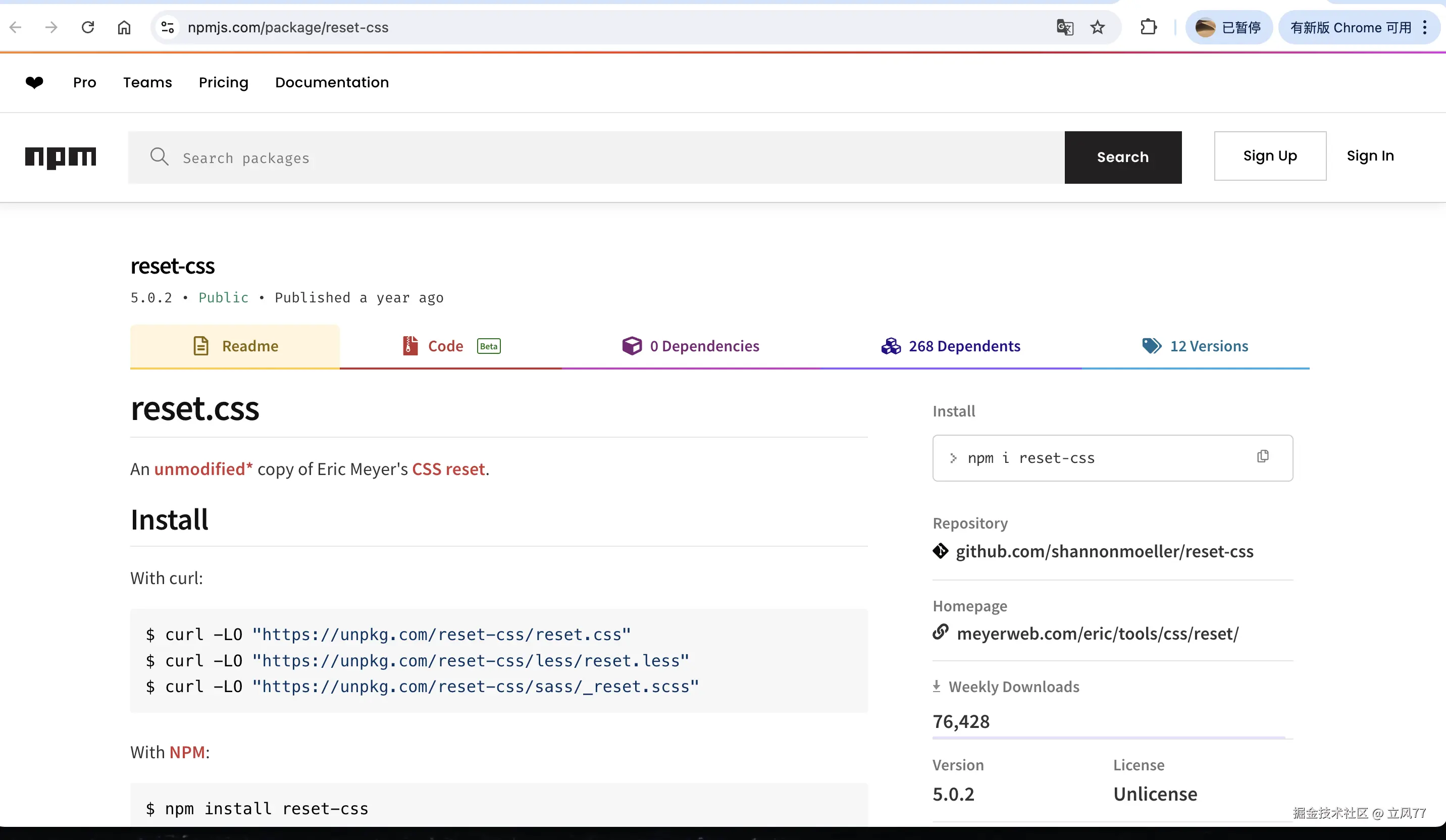
Task: Click the translate page icon
Action: 1065,27
